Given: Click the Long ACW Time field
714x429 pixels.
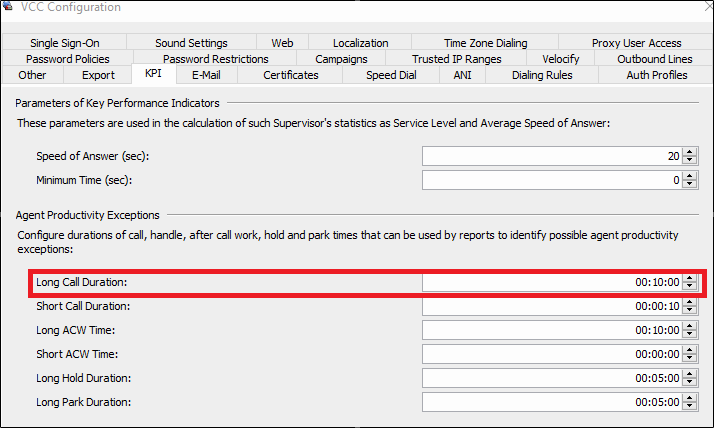Looking at the screenshot, I should point(552,330).
